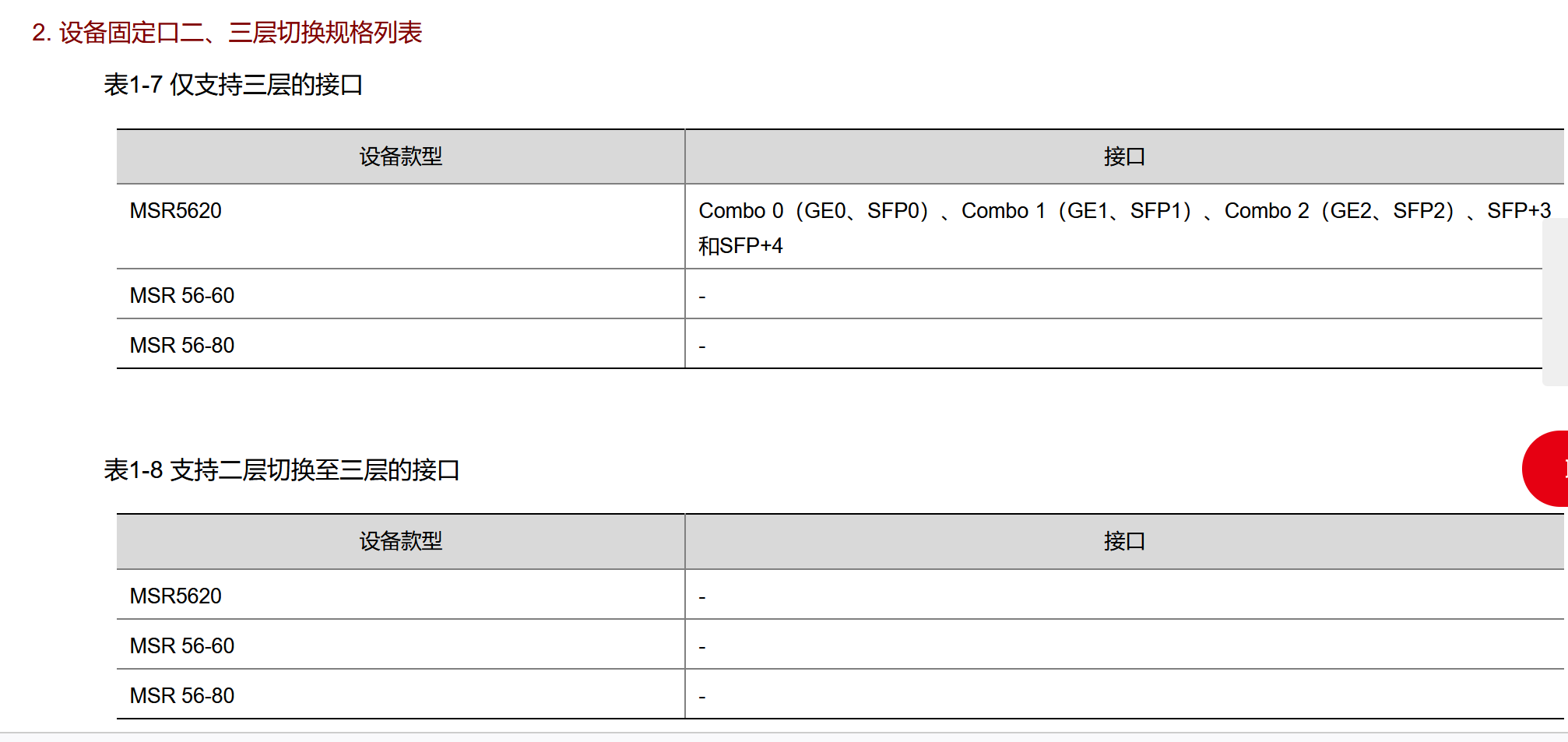Click the caption 表1-7 仅支持三层的接口
Image resolution: width=1568 pixels, height=742 pixels.
point(233,85)
